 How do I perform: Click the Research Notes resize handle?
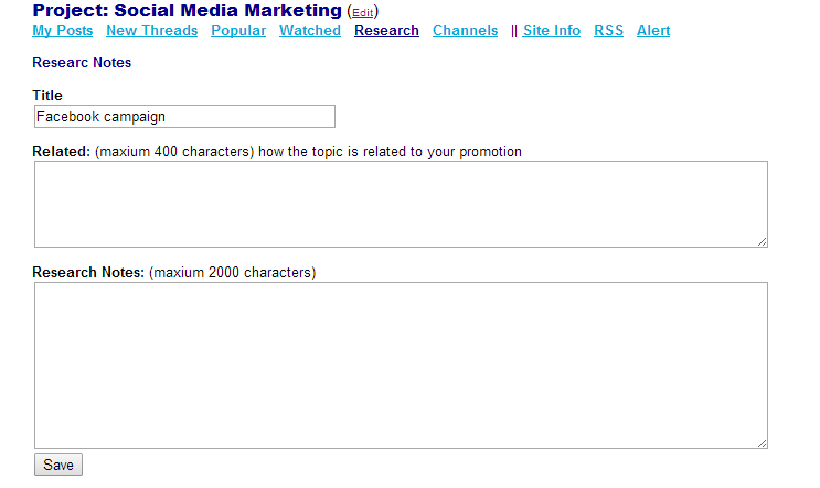click(762, 443)
